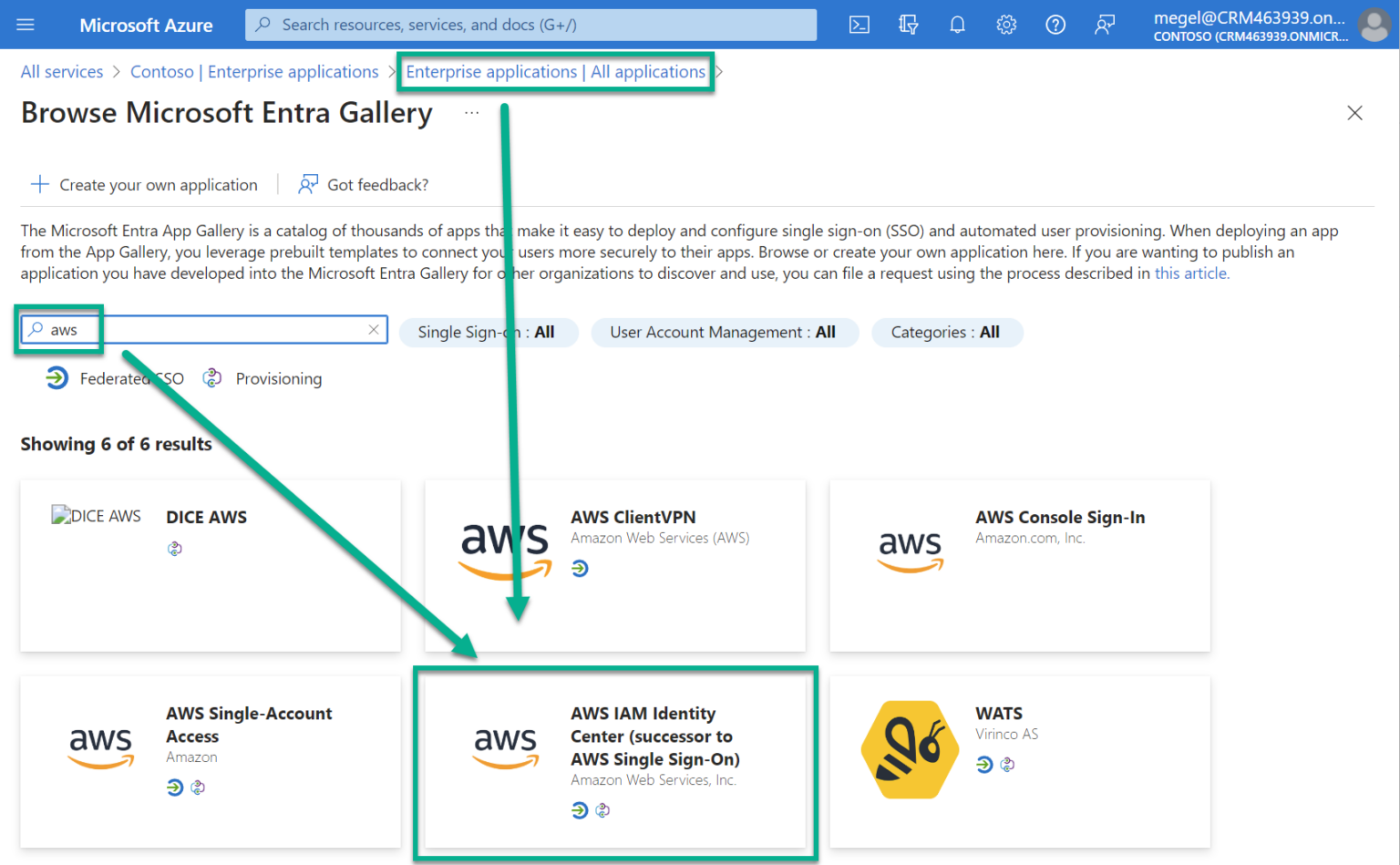Screen dimensions: 1400x865
Task: Click the Provisioning filter icon
Action: 211,377
